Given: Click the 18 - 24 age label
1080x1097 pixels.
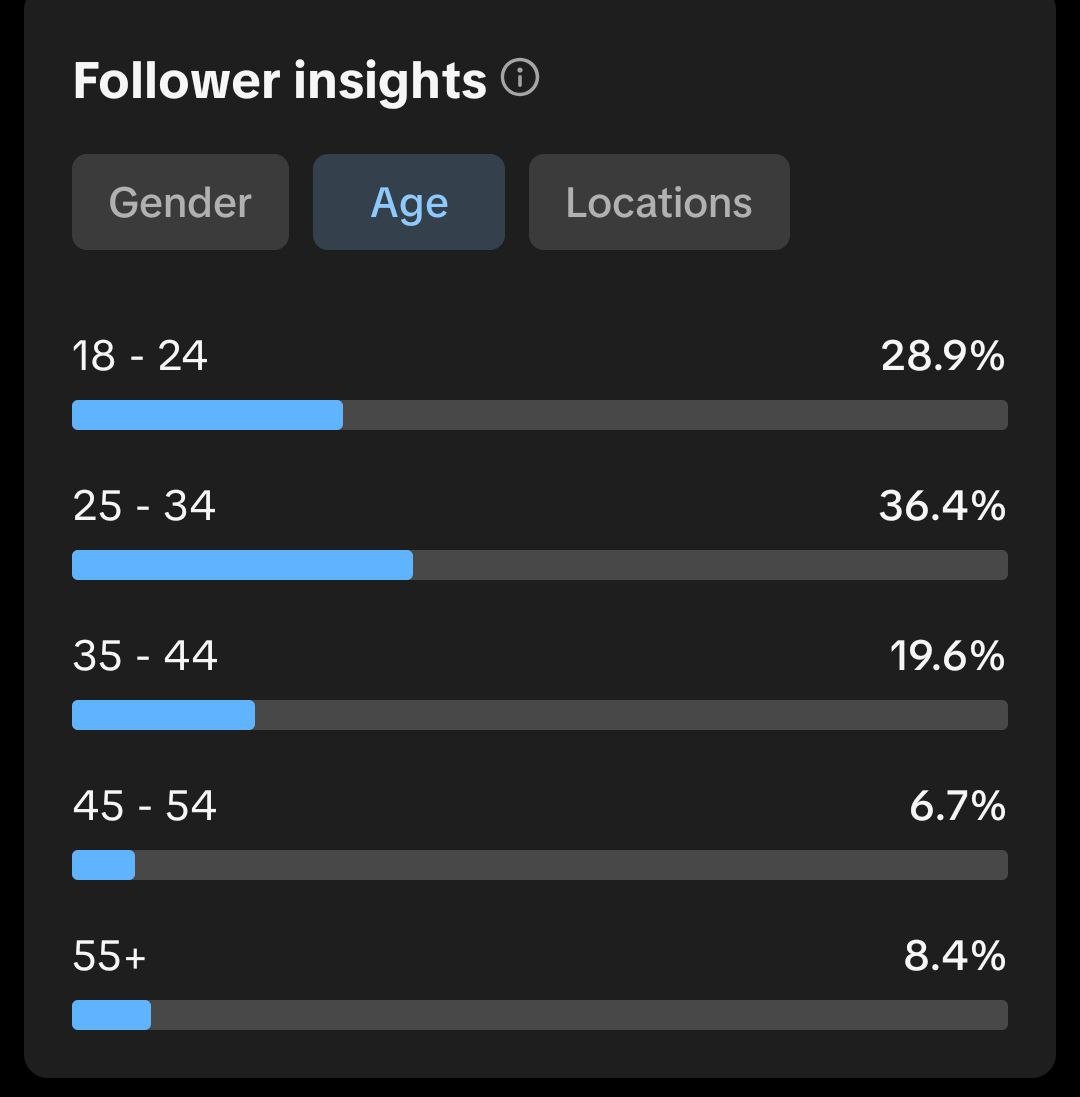Looking at the screenshot, I should (140, 356).
